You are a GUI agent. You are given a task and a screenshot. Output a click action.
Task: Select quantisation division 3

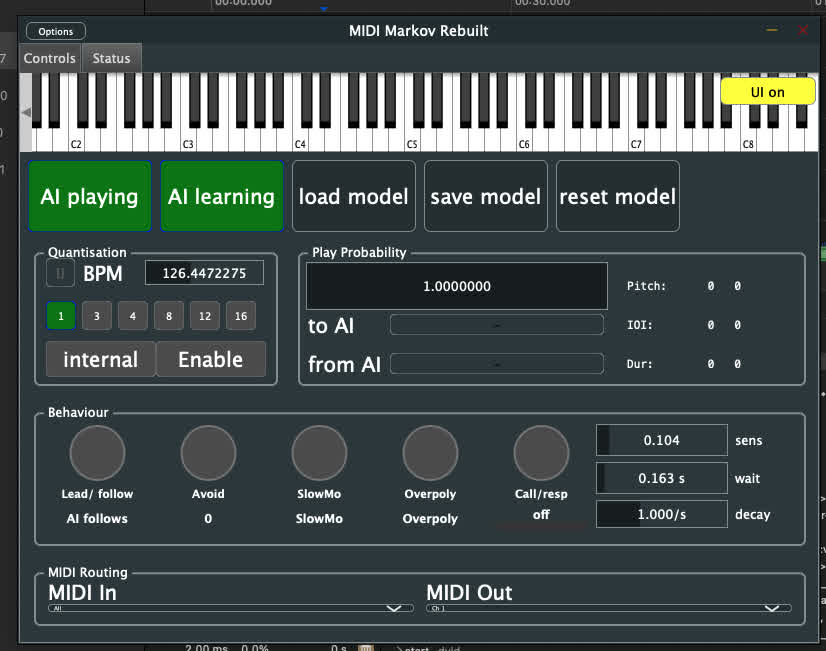[x=96, y=315]
